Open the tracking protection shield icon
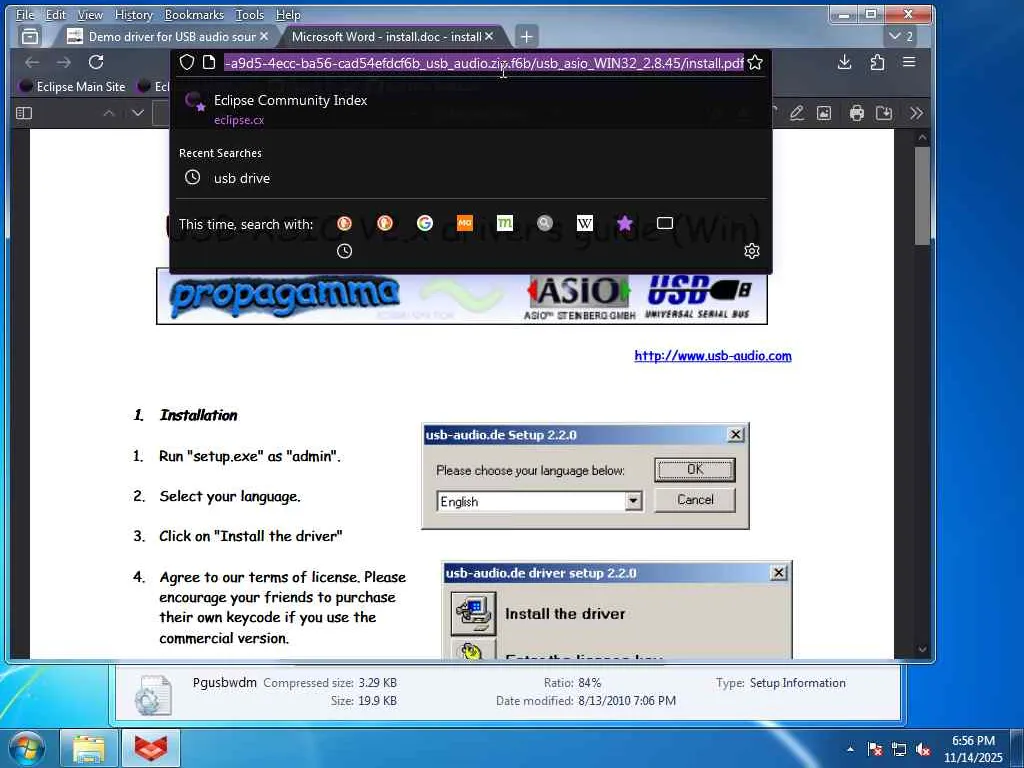 (187, 62)
